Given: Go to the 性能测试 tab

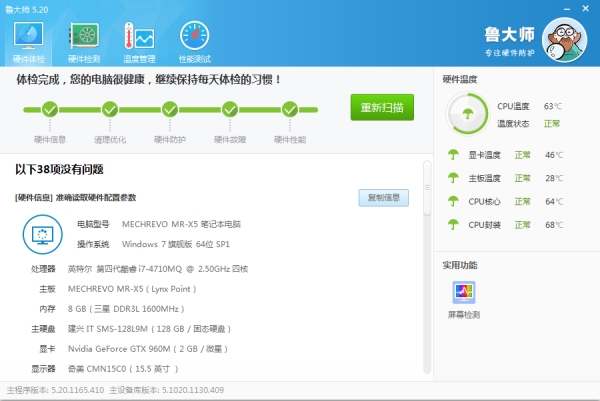Looking at the screenshot, I should (x=195, y=42).
